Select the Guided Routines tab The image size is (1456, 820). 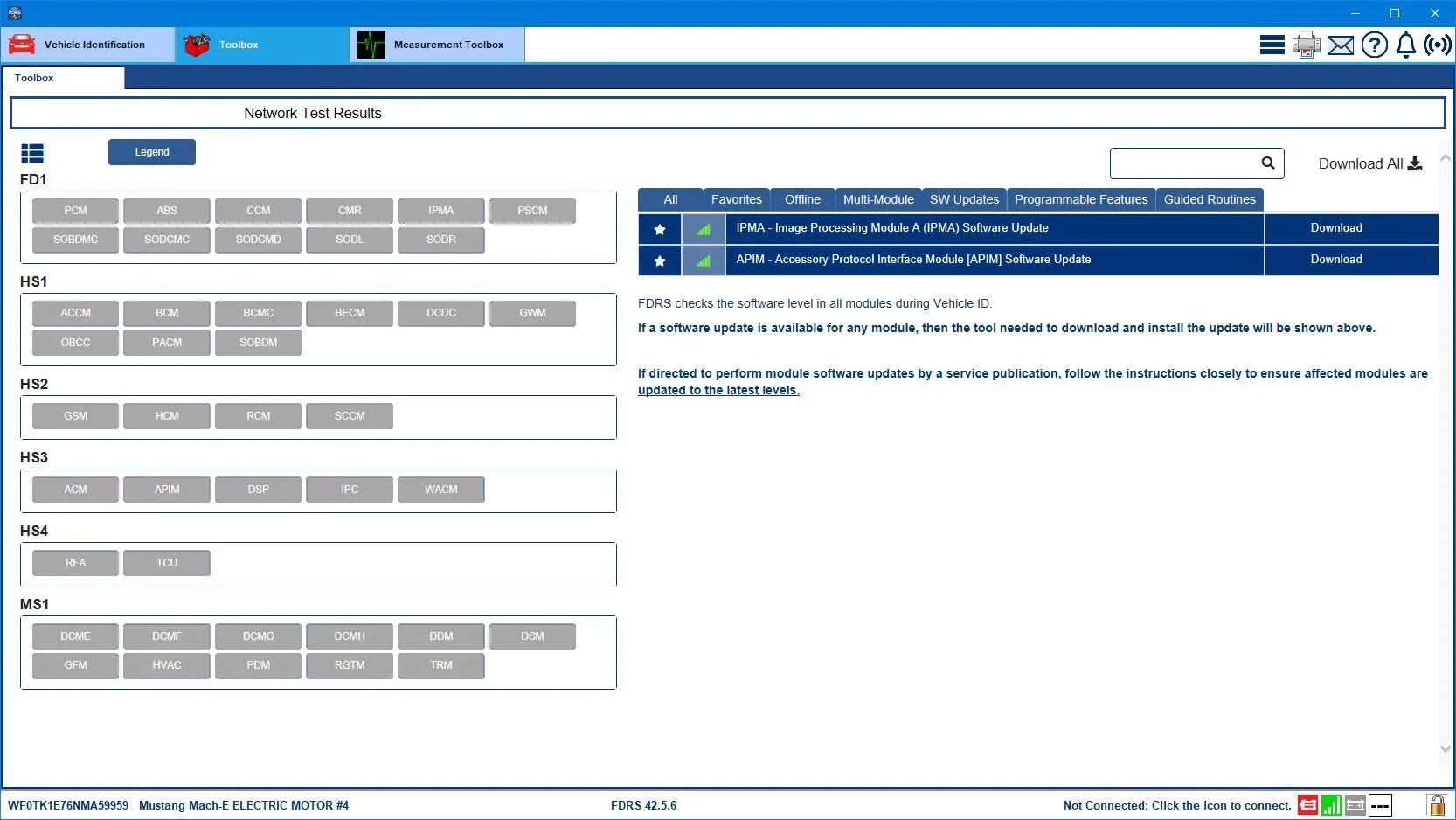1210,199
